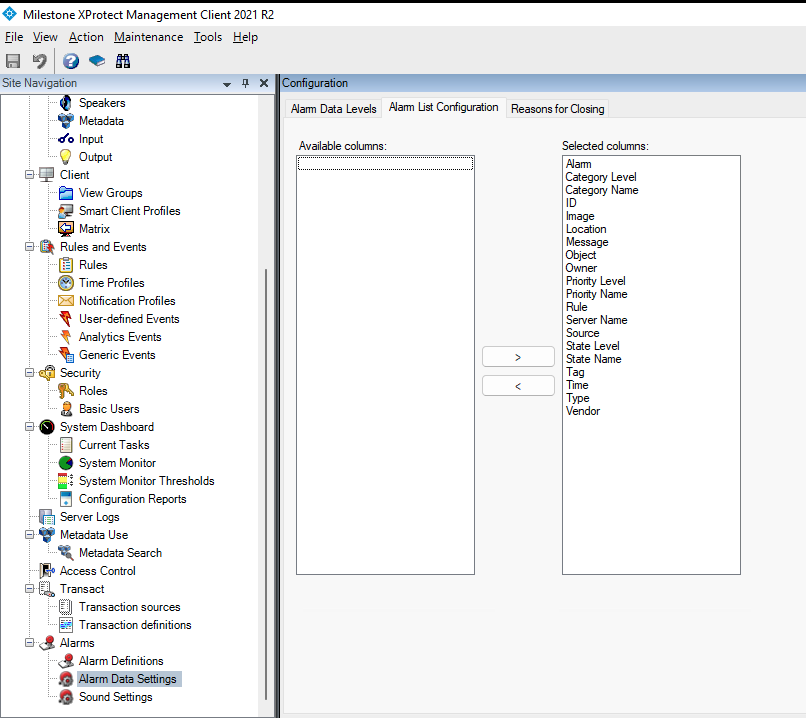The width and height of the screenshot is (806, 718).
Task: Select Vendor in Selected columns
Action: (x=582, y=411)
